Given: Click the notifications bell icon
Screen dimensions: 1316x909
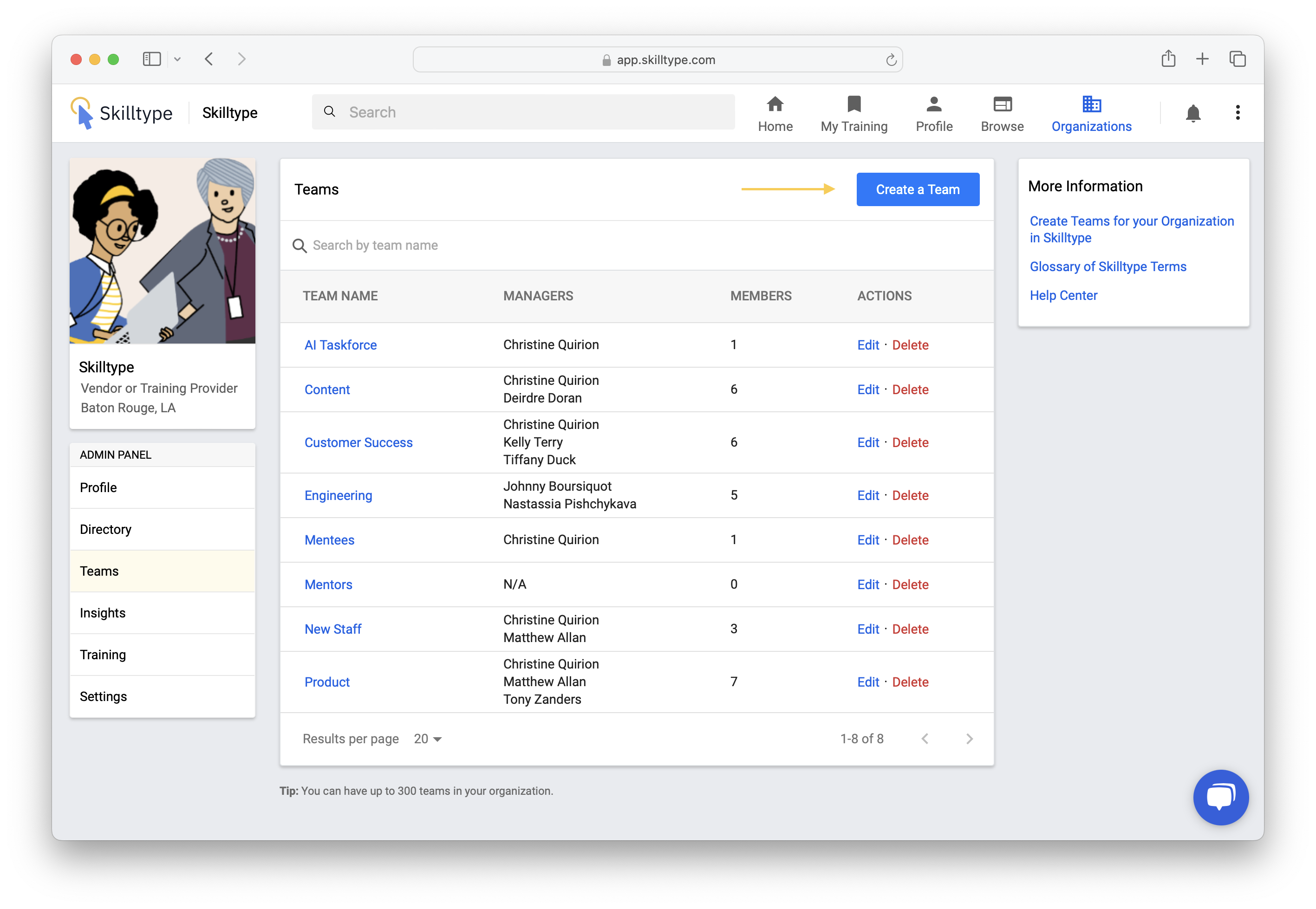Looking at the screenshot, I should click(x=1193, y=113).
